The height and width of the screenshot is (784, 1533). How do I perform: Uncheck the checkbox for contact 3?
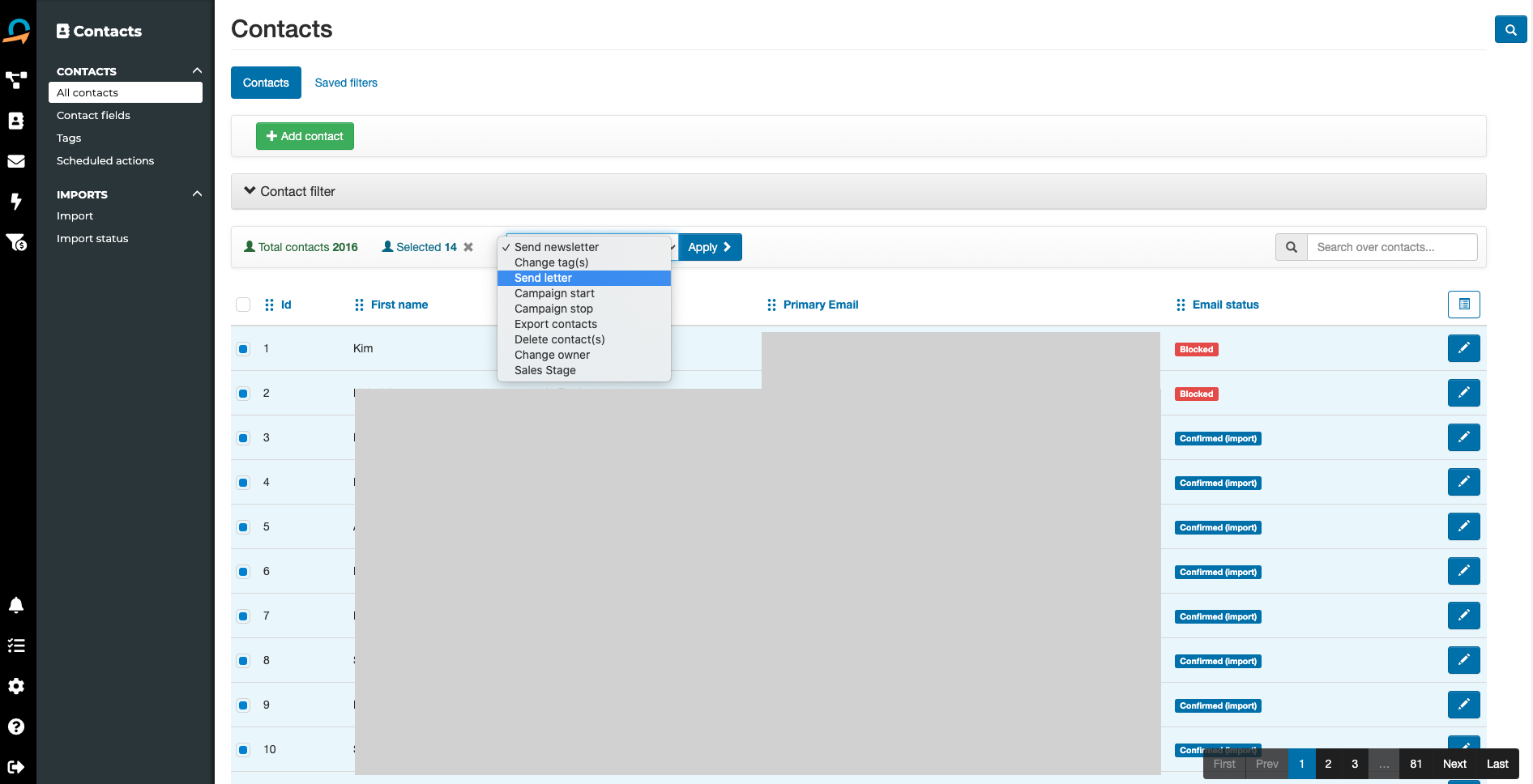[x=243, y=438]
